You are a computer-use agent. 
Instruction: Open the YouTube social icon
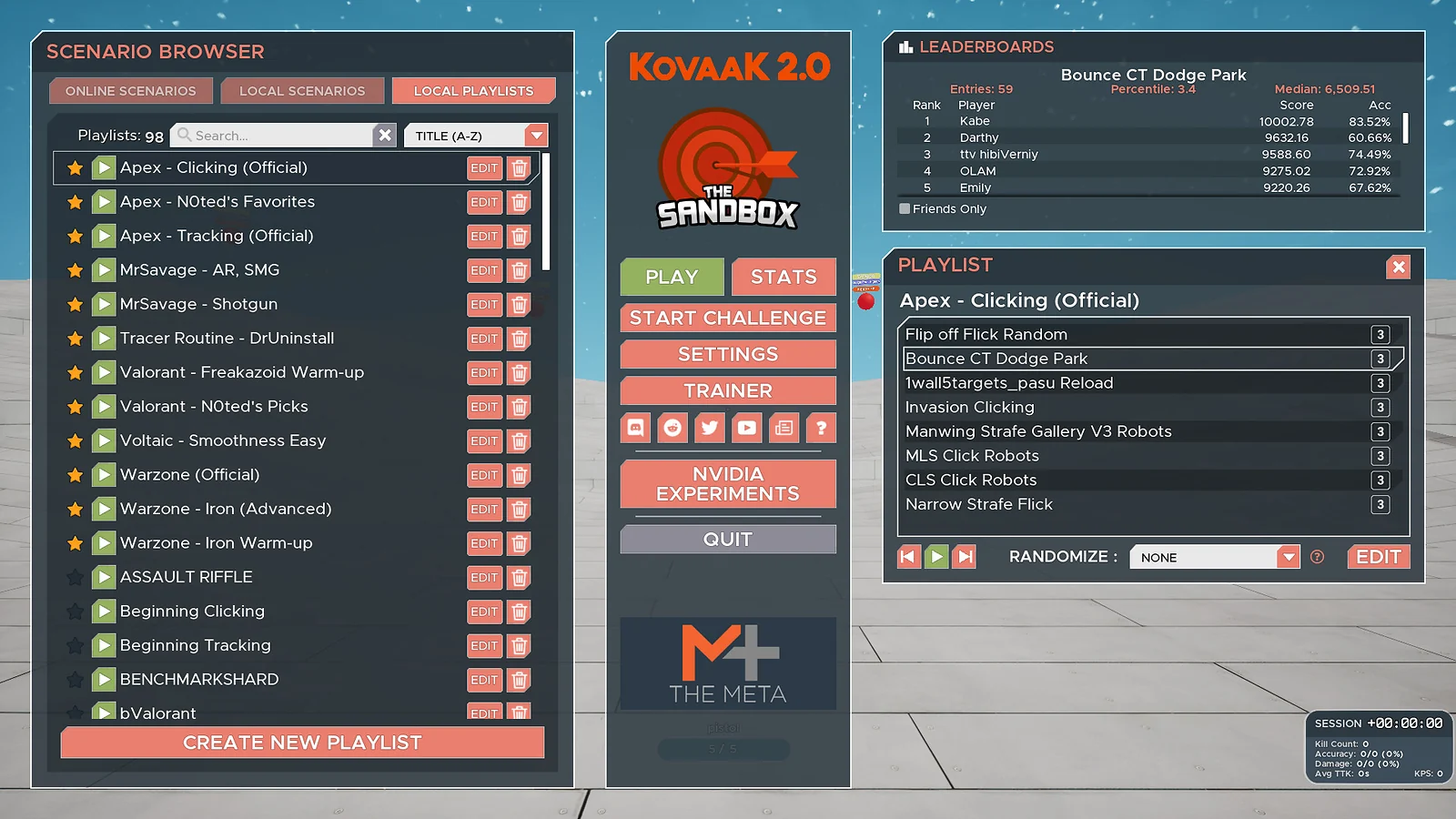pos(747,428)
